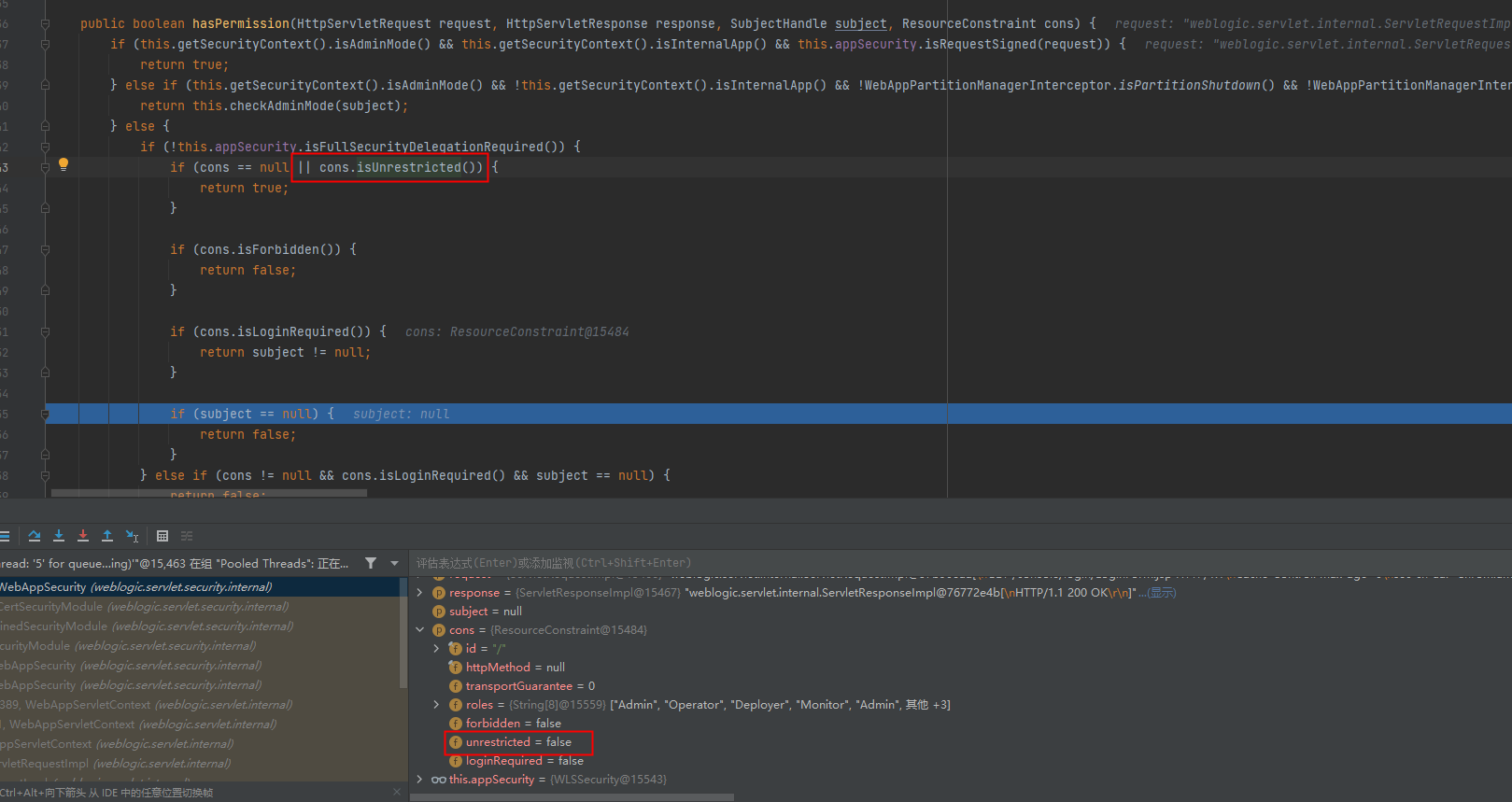
Task: Click the 'f' field icon of id
Action: 456,649
